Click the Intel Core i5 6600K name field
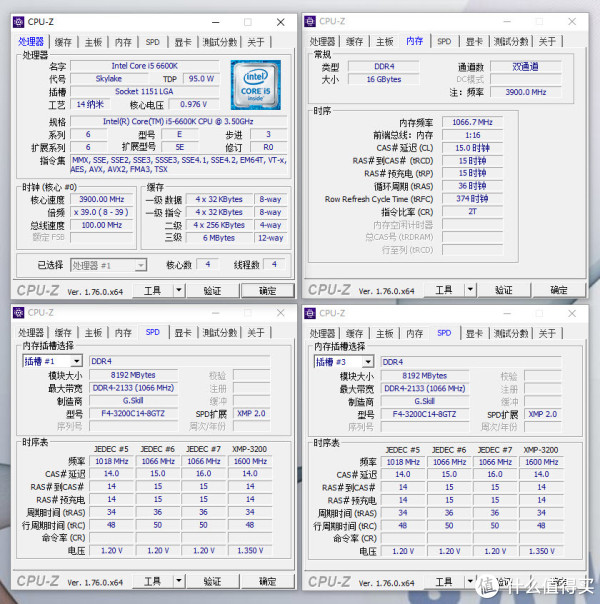The image size is (600, 604). pyautogui.click(x=145, y=66)
